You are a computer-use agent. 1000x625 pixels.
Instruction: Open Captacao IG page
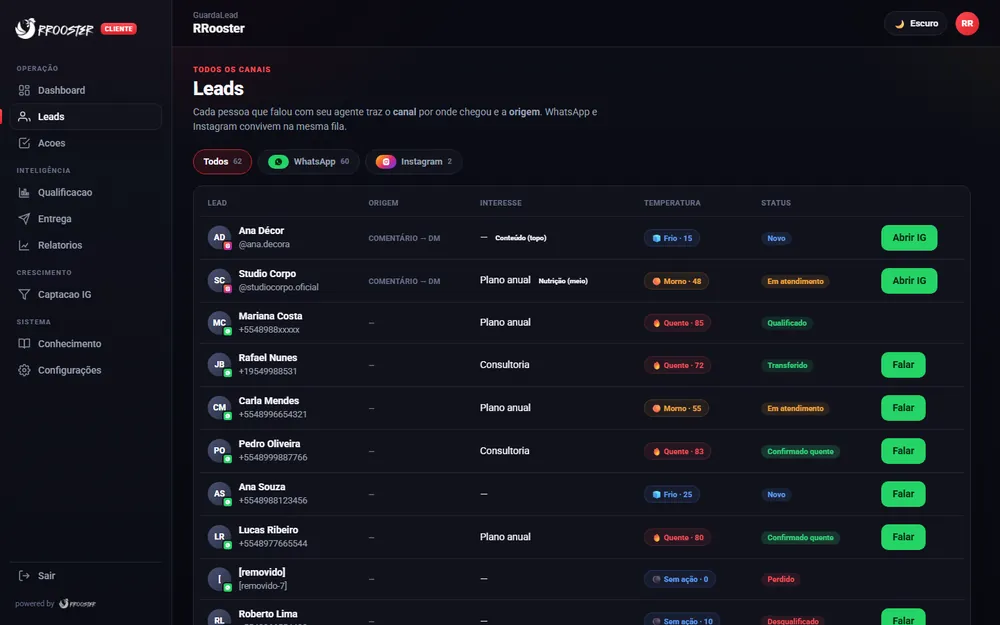tap(85, 294)
